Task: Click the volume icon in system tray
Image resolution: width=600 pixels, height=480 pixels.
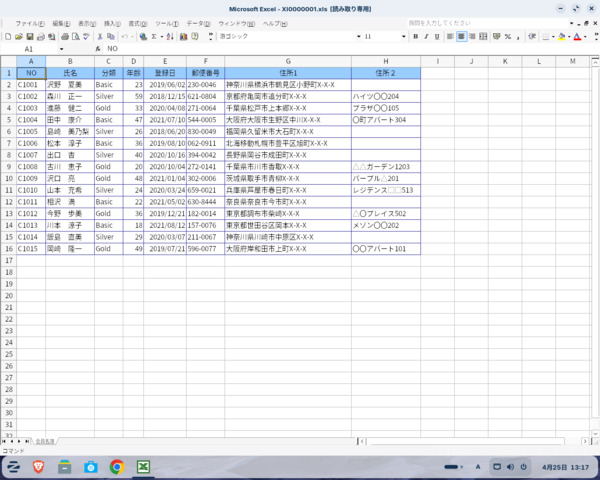Action: pos(510,467)
